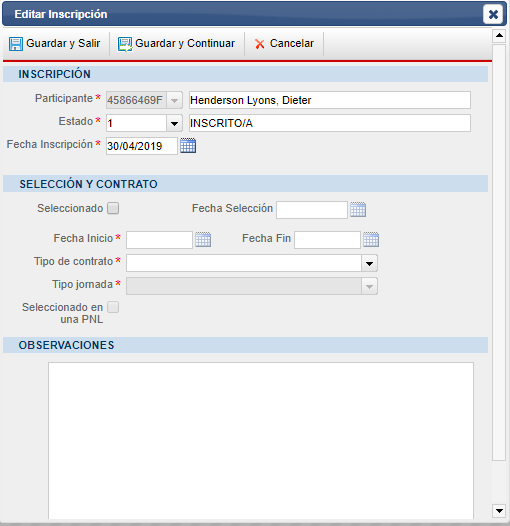Screen dimensions: 510x526
Task: Open the Fecha Selección calendar picker
Action: tap(358, 210)
